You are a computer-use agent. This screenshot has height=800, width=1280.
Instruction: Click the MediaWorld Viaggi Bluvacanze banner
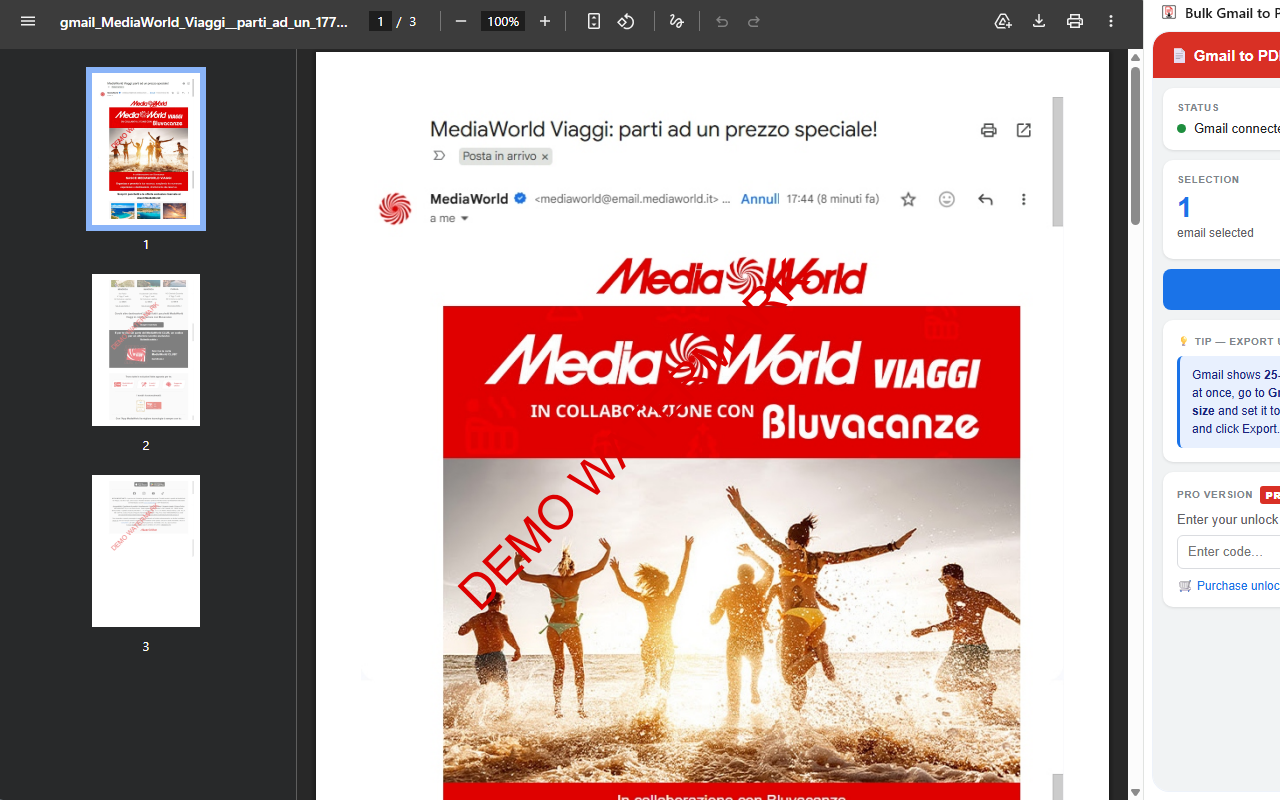click(731, 382)
